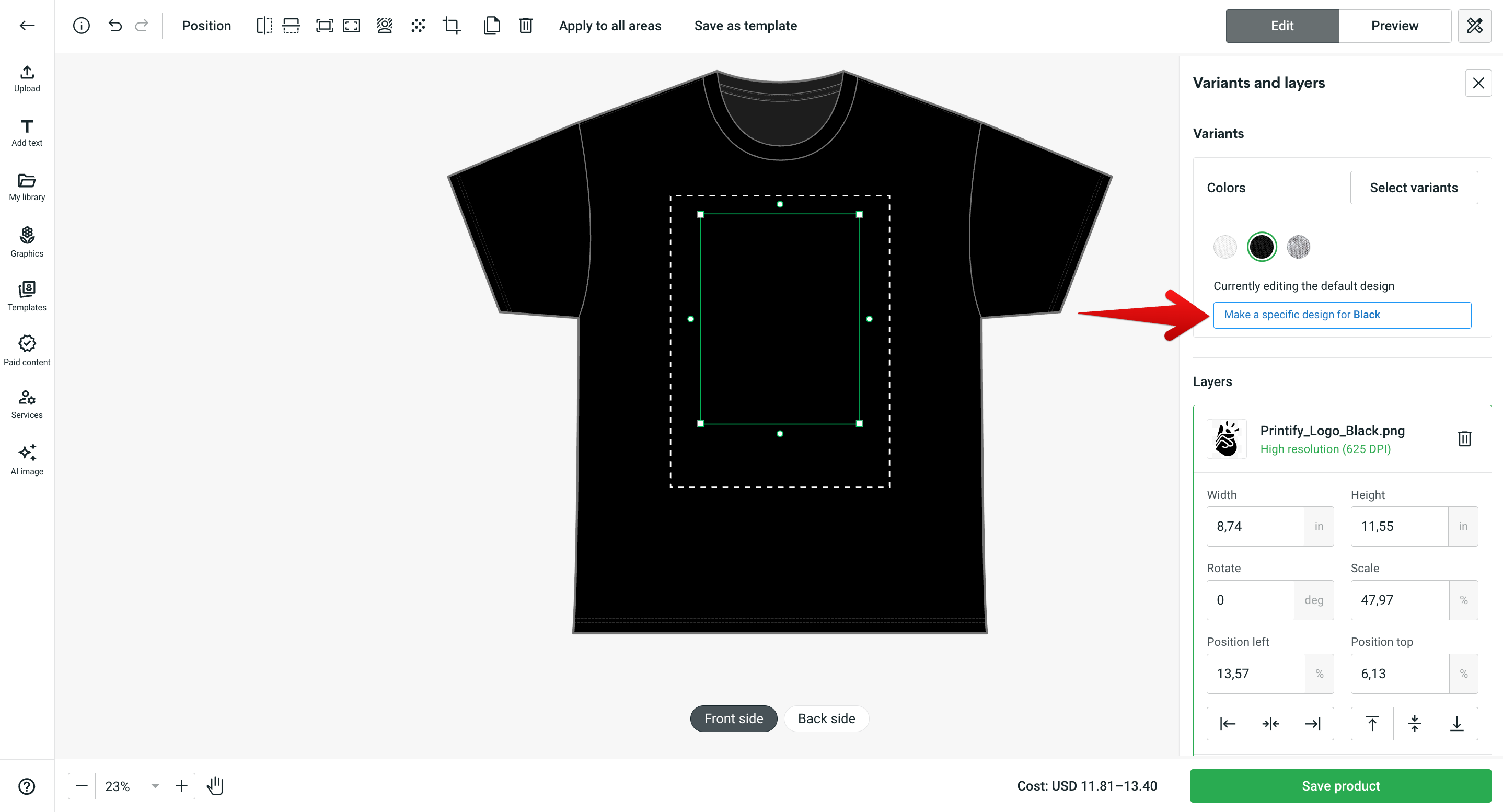Screen dimensions: 1503x812
Task: Select the Add text tool
Action: (x=27, y=132)
